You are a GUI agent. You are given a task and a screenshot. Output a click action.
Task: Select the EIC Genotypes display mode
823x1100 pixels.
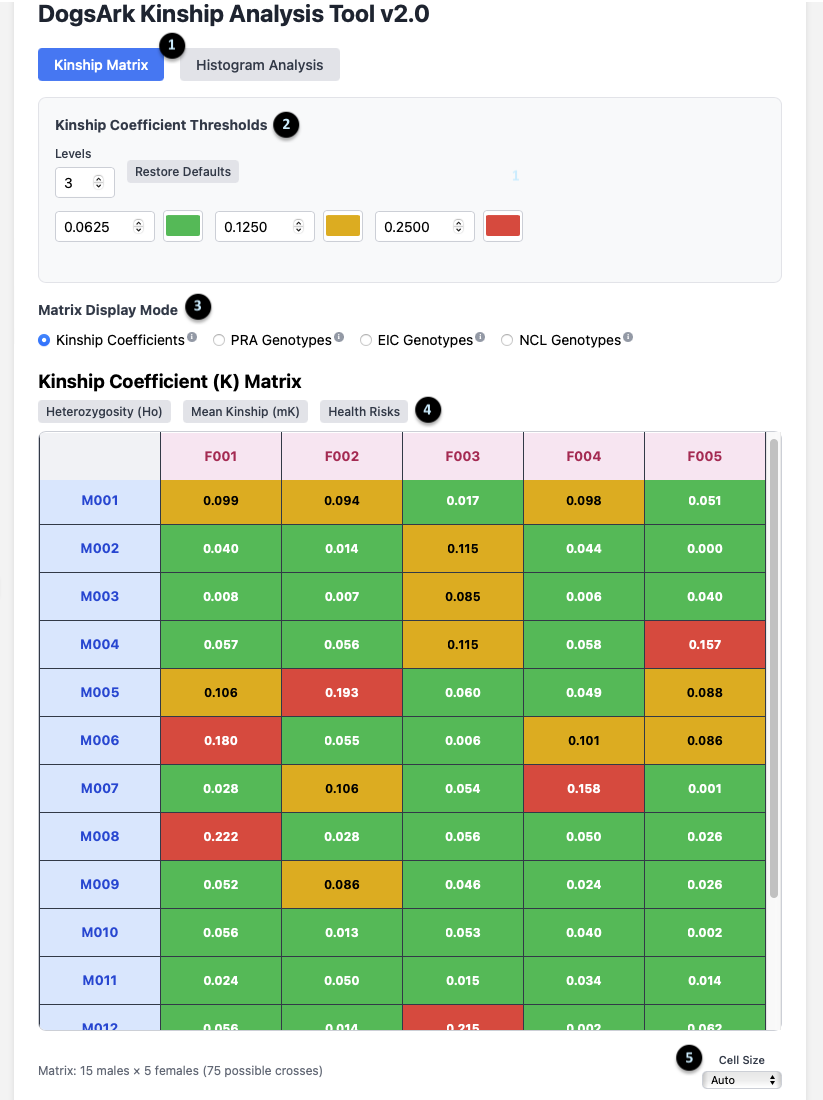click(366, 340)
